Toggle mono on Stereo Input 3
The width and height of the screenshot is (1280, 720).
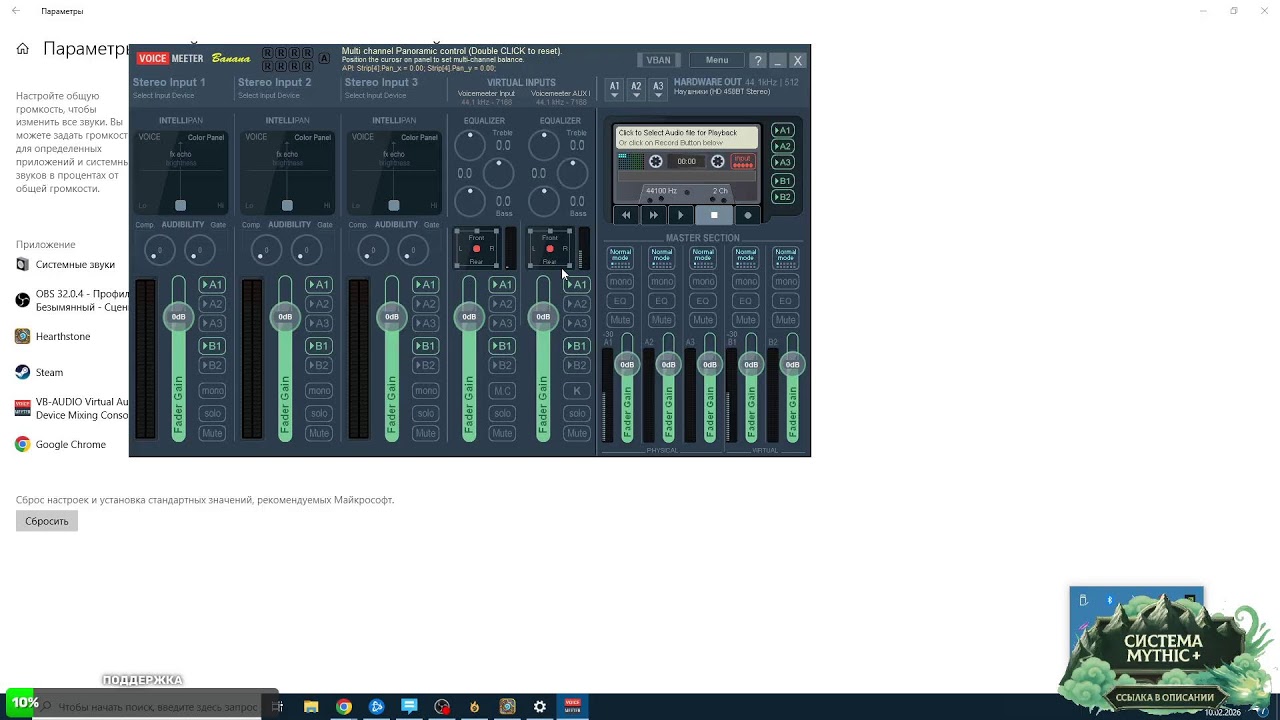tap(426, 391)
